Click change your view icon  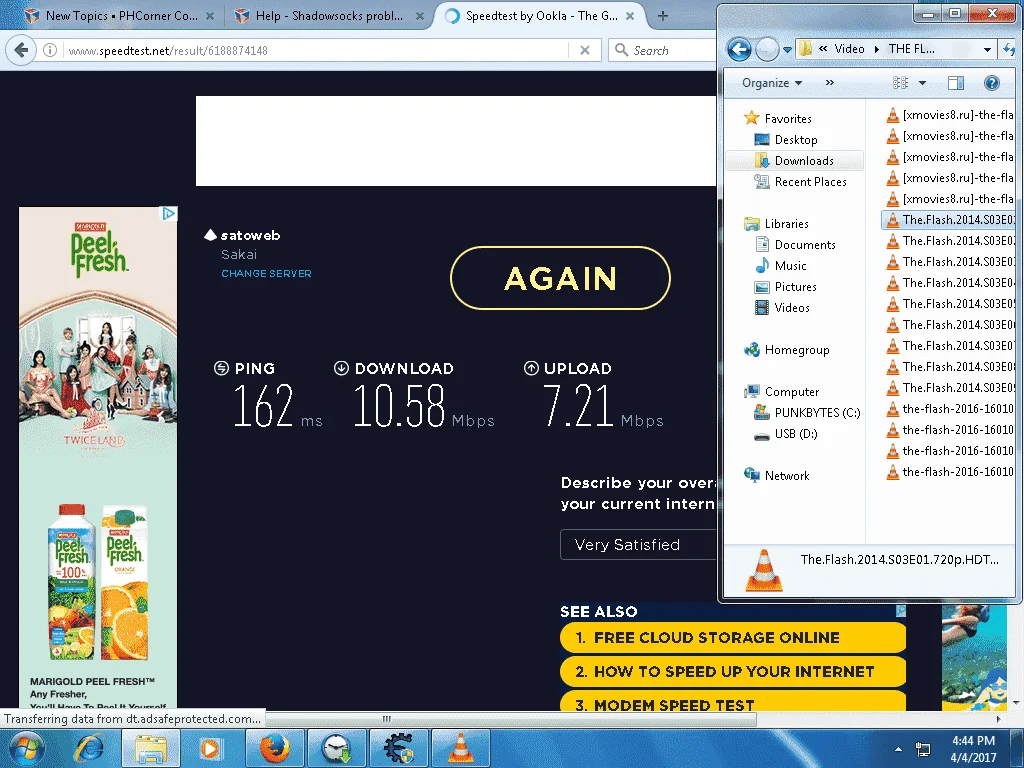coord(900,83)
